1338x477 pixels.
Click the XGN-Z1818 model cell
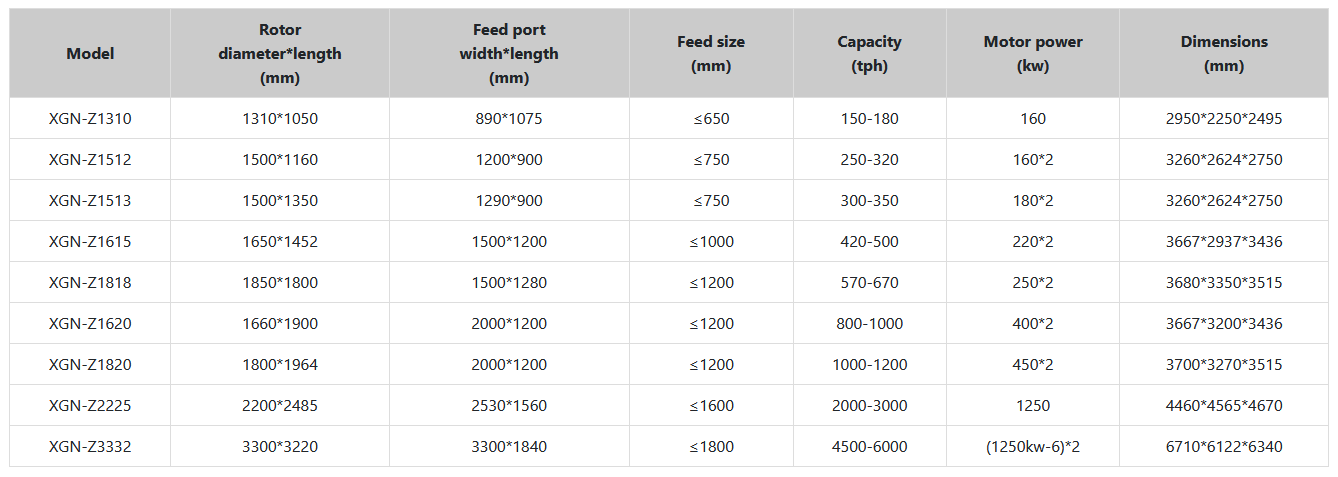pyautogui.click(x=90, y=283)
